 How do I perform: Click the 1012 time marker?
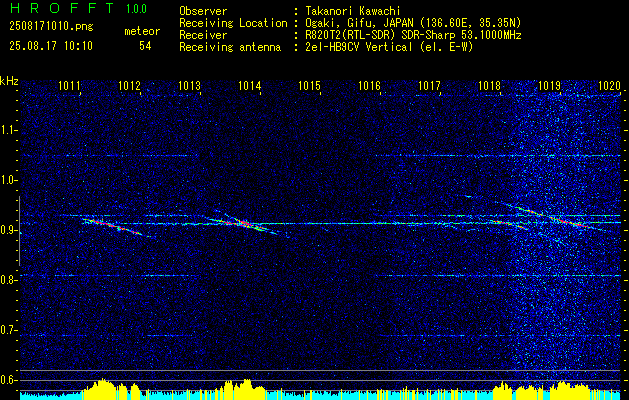[x=130, y=85]
